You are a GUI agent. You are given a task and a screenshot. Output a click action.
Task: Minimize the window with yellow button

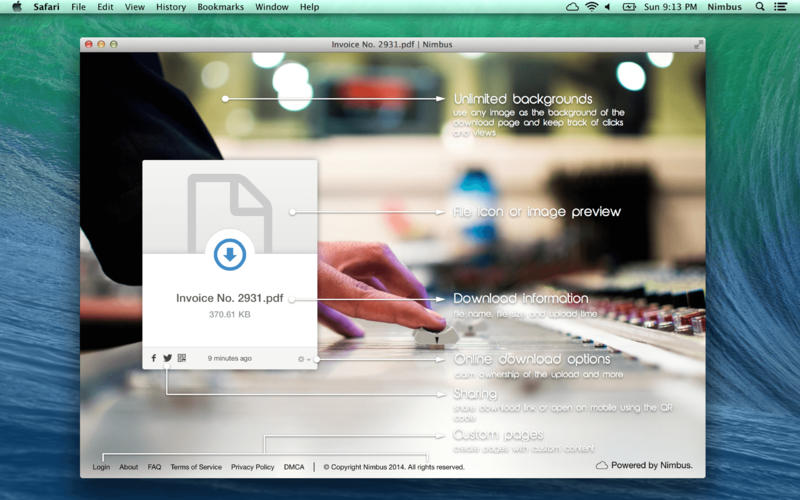pos(101,44)
